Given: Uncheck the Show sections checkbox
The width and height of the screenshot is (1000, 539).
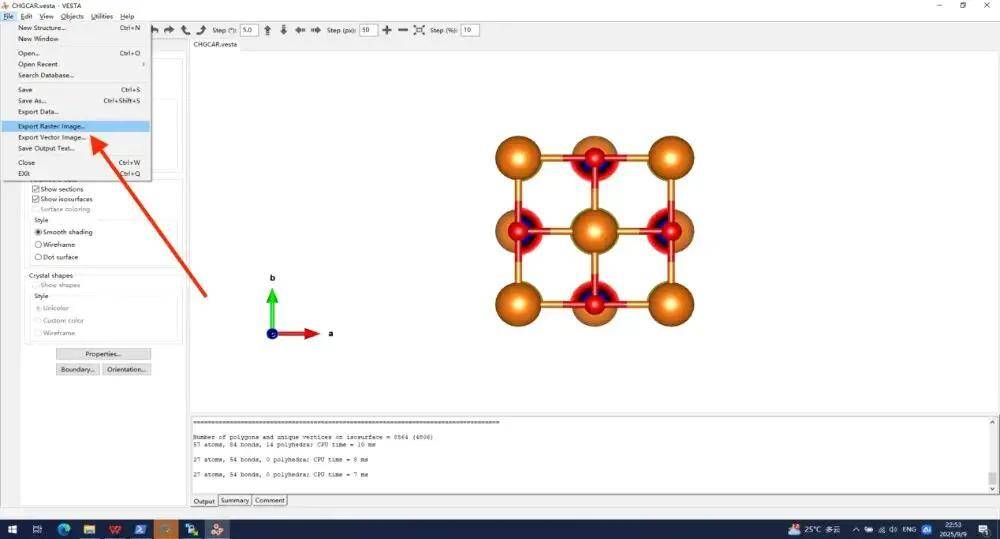Looking at the screenshot, I should (x=37, y=189).
